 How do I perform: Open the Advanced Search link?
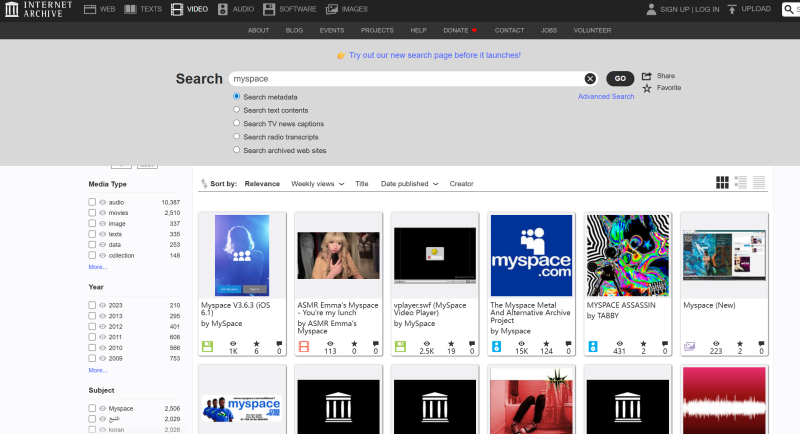click(x=606, y=97)
